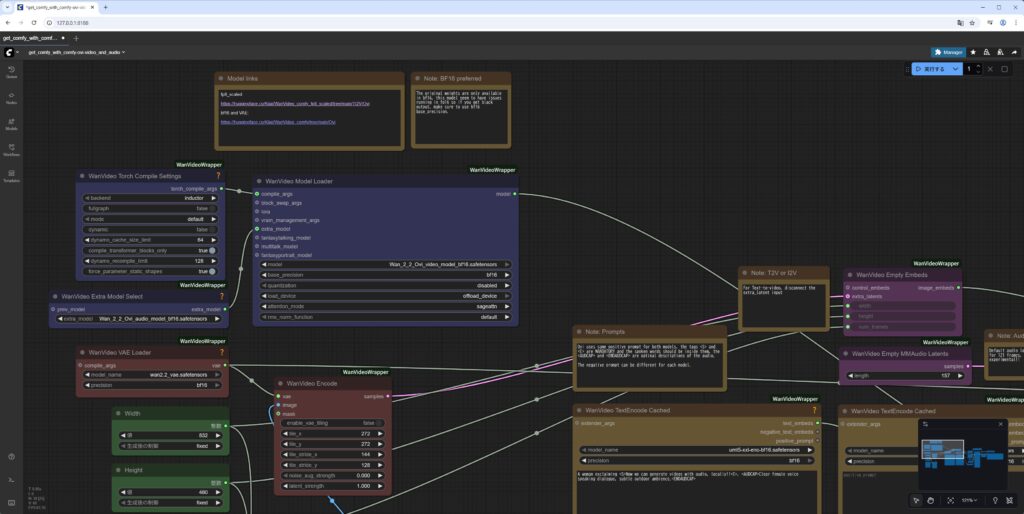The height and width of the screenshot is (514, 1024).
Task: Toggle compile_transformer_blocks_only switch
Action: click(x=211, y=250)
